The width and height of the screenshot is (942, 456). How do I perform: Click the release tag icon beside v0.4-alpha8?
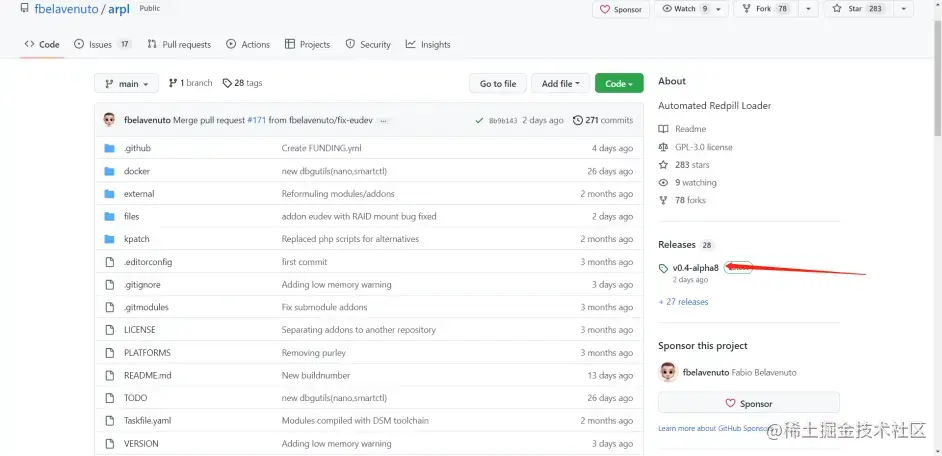[x=663, y=268]
